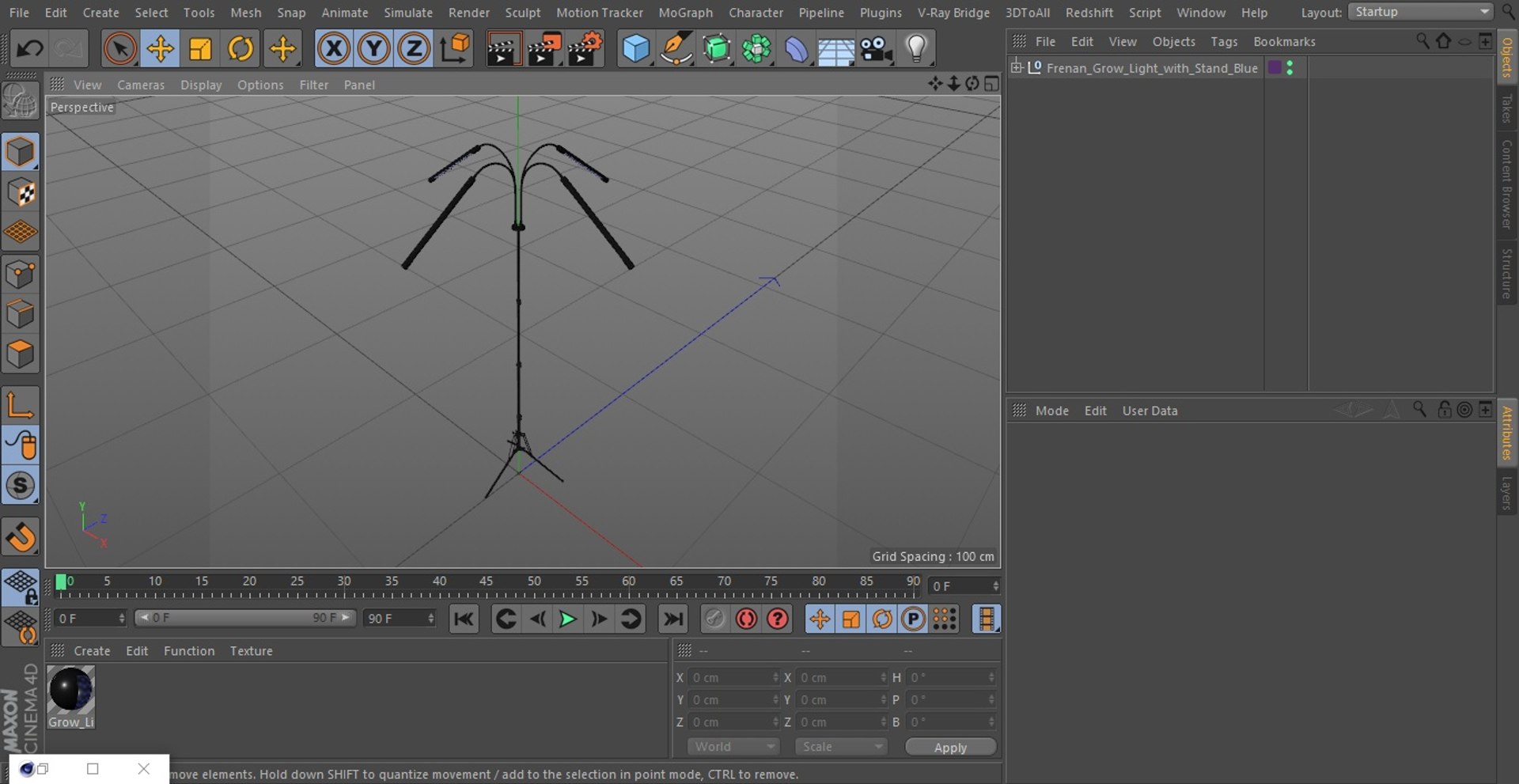Toggle Enable Snap icon
Image resolution: width=1519 pixels, height=784 pixels.
tap(21, 486)
